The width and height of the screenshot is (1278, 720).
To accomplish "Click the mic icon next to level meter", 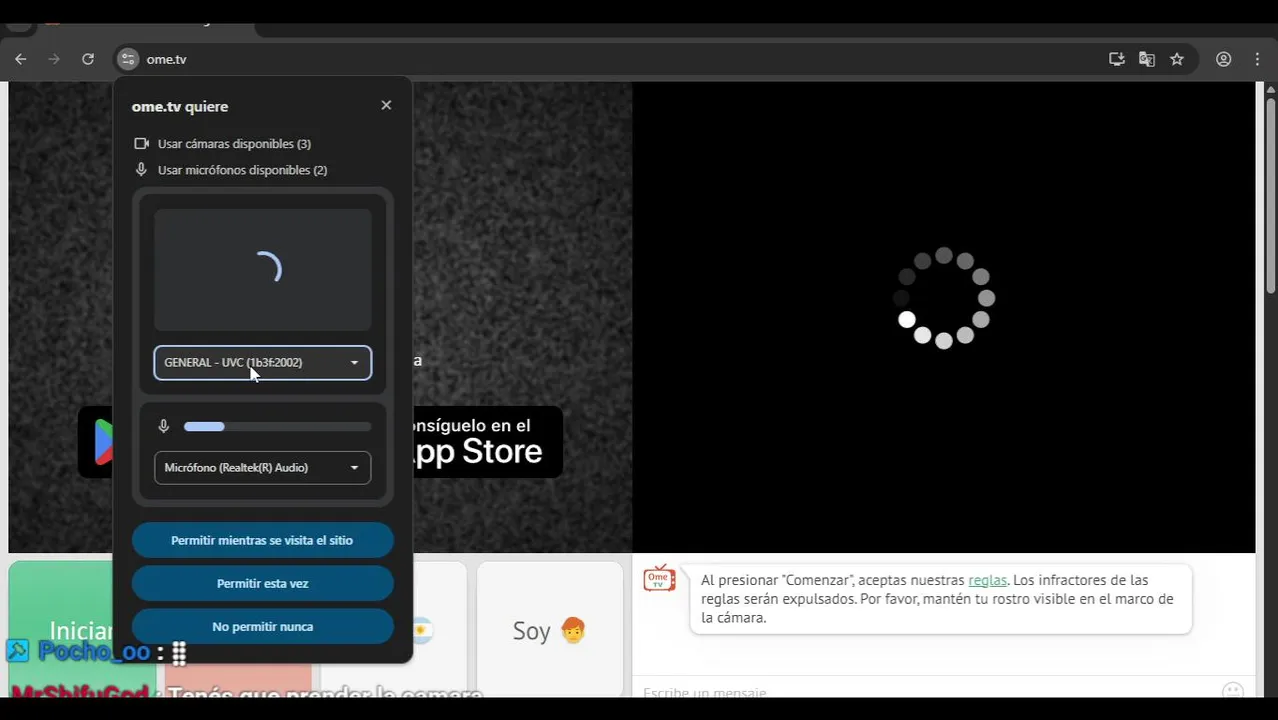I will click(x=164, y=426).
